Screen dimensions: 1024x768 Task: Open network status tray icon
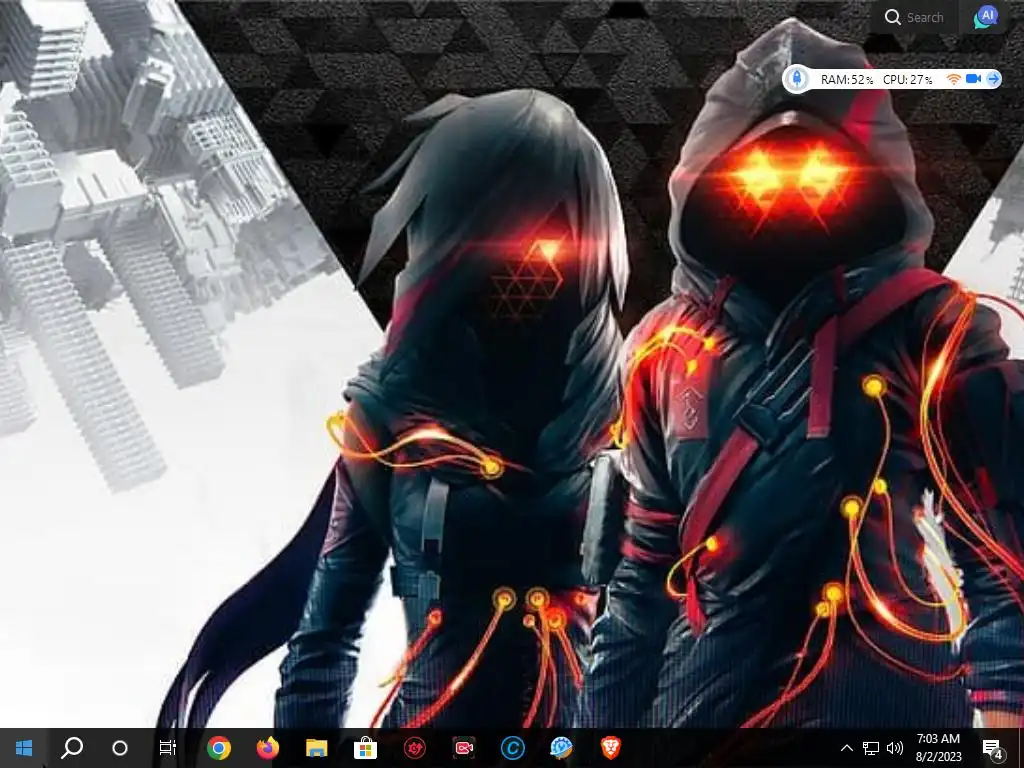[871, 748]
